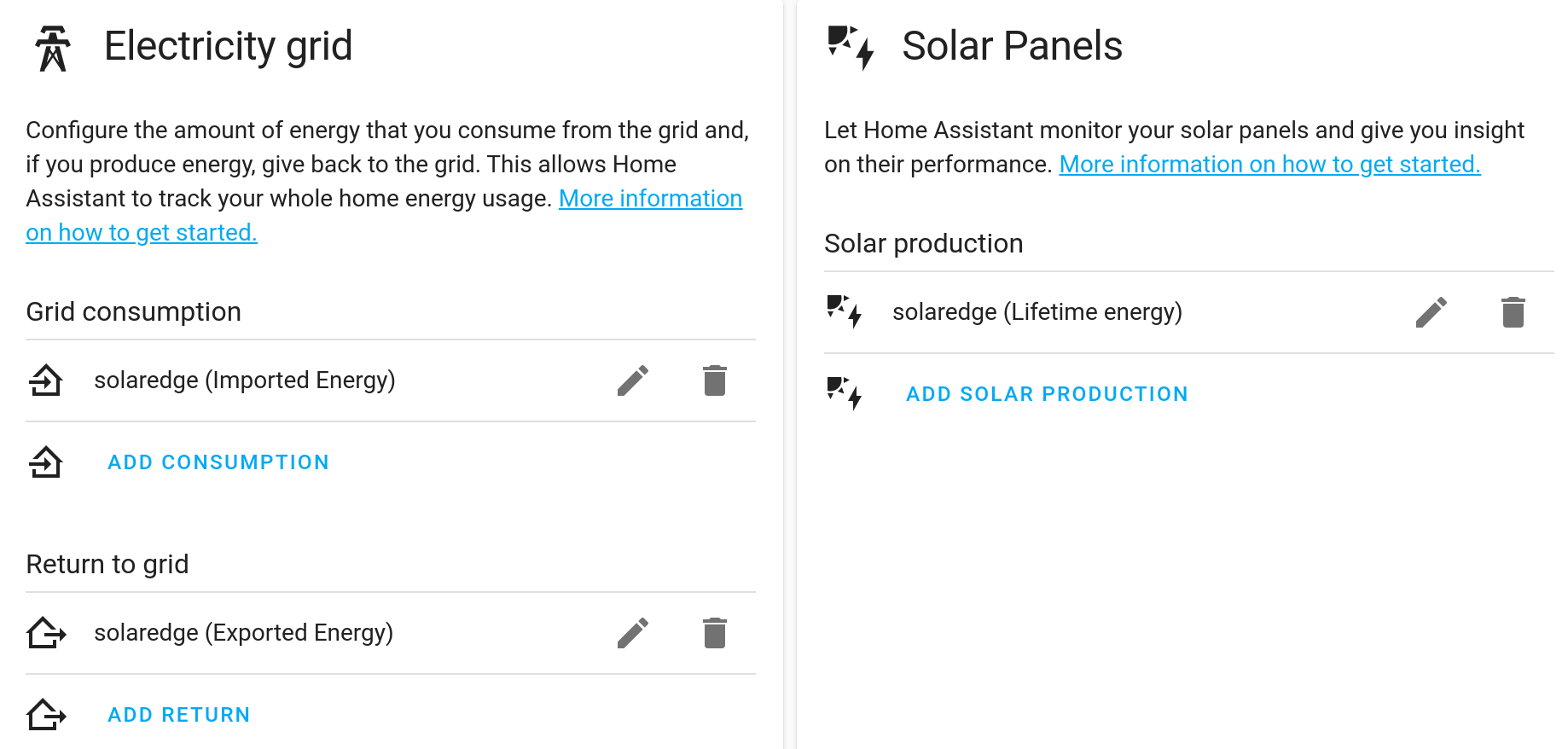Image resolution: width=1568 pixels, height=749 pixels.
Task: Click the solar icon beside Add Solar Production
Action: (x=845, y=393)
